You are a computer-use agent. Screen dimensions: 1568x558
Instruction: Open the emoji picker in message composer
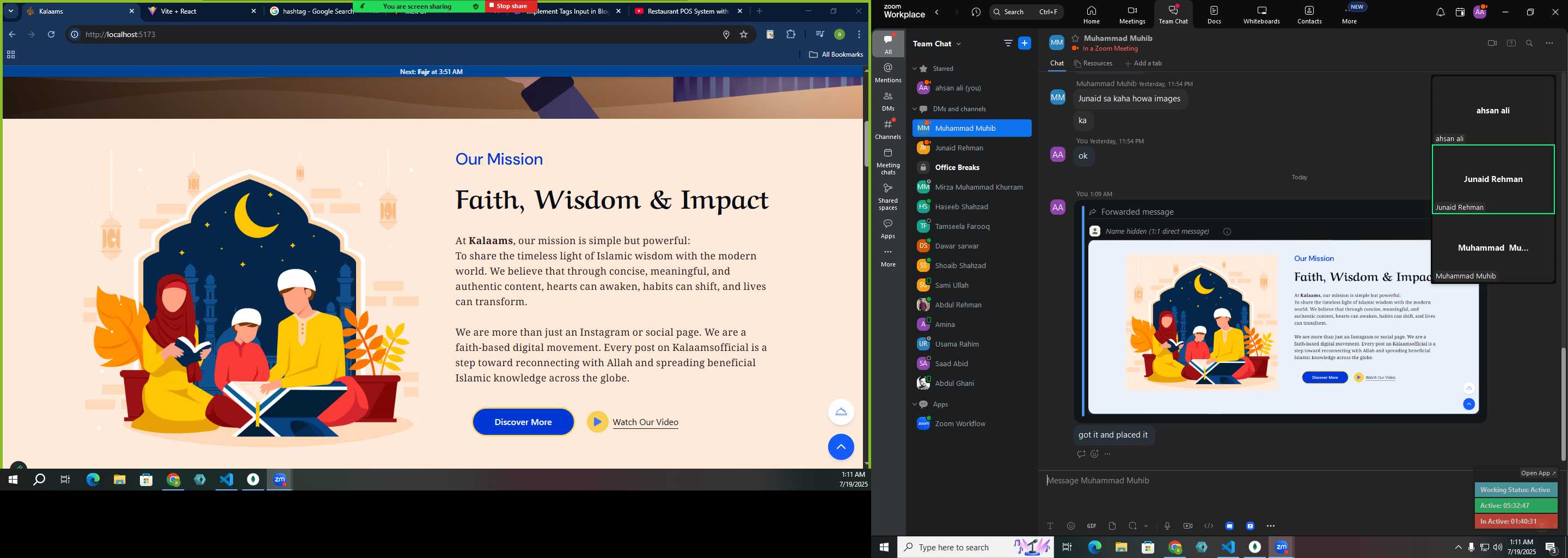(x=1071, y=526)
